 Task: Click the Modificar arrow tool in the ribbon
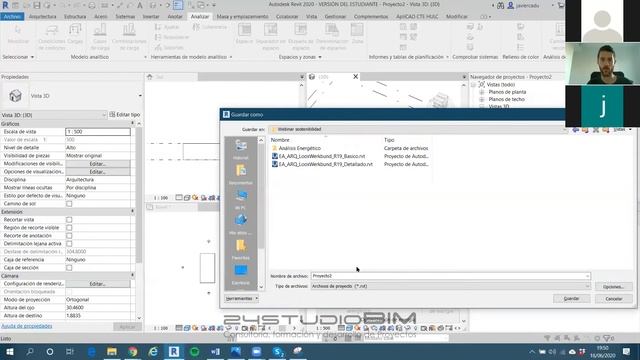tap(18, 34)
